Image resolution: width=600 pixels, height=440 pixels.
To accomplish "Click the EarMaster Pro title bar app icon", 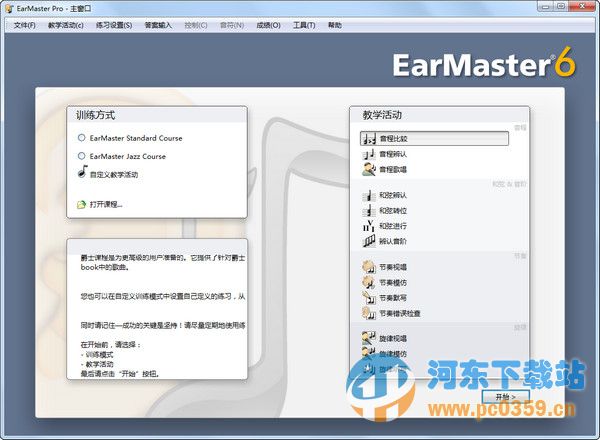I will [9, 8].
